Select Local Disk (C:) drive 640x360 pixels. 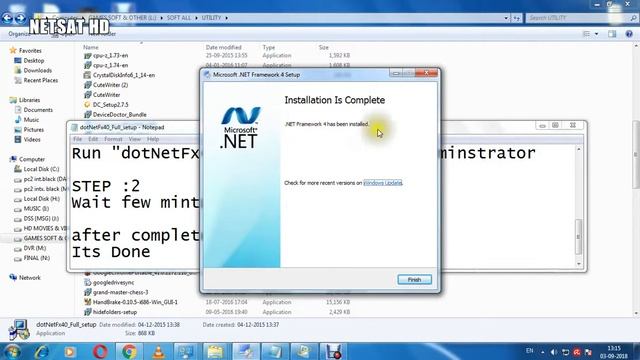click(41, 169)
